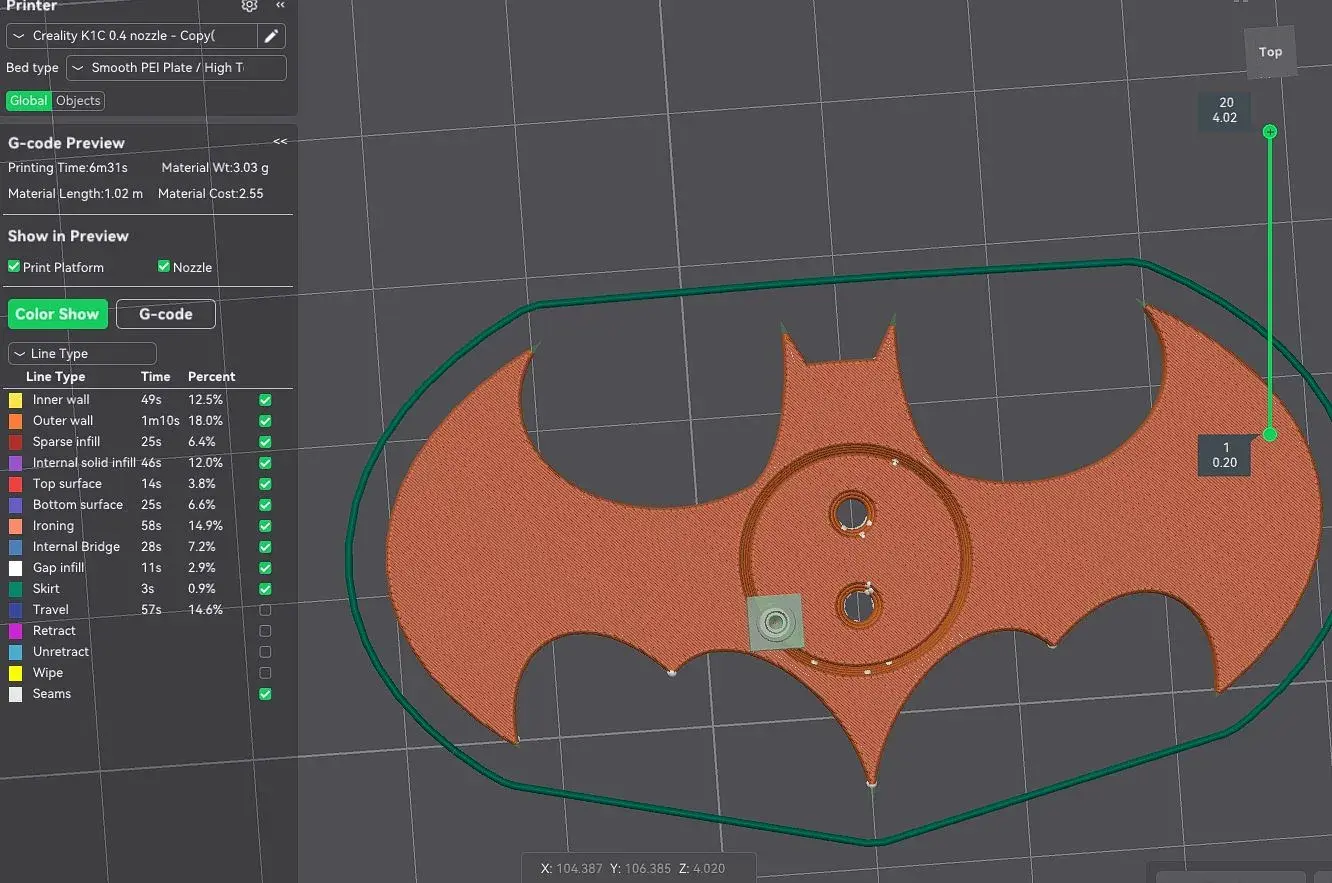This screenshot has width=1332, height=883.
Task: Collapse the G-code Preview panel
Action: 280,142
